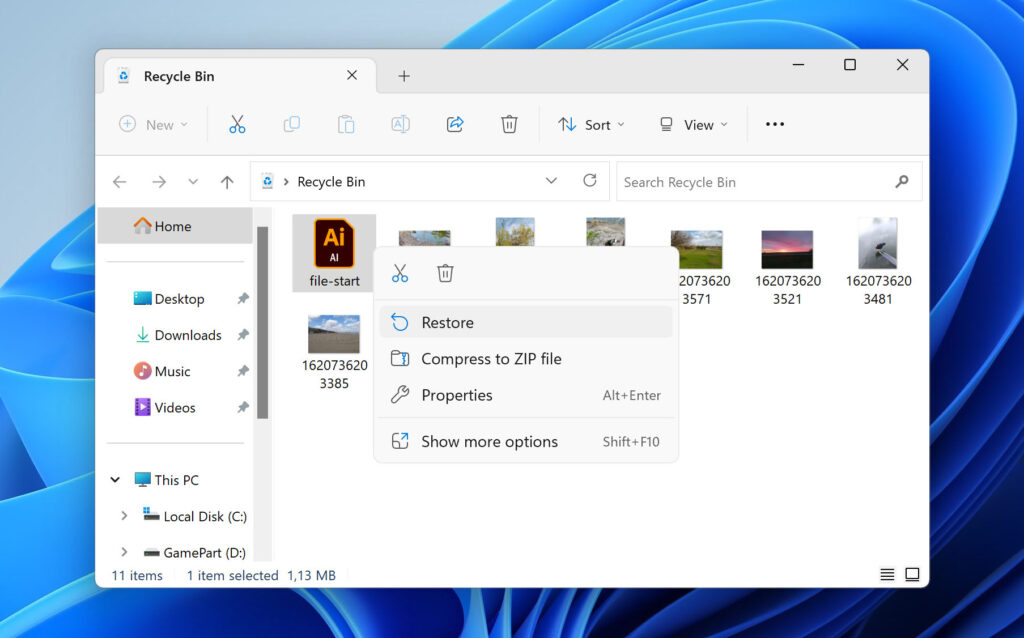This screenshot has width=1024, height=638.
Task: Expand Local Disk (C:) in the navigation pane
Action: 124,516
